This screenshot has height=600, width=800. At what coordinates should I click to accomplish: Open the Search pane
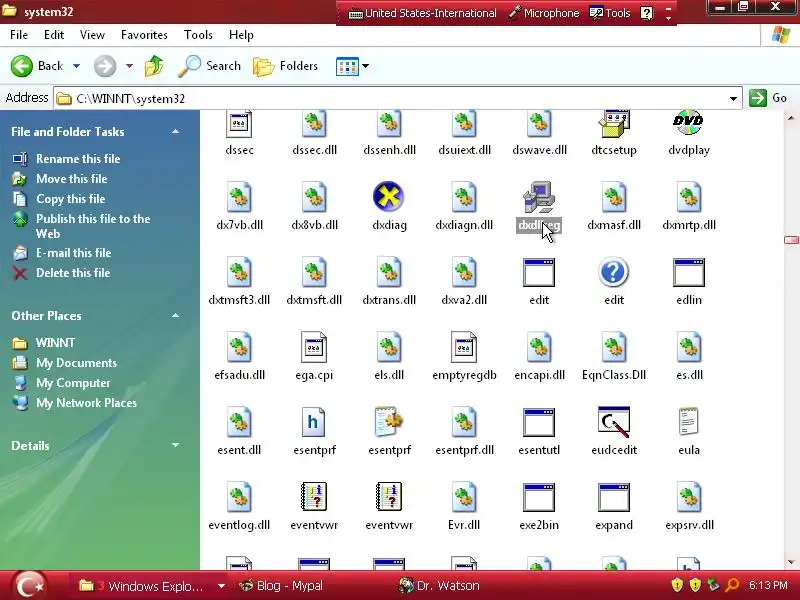point(210,66)
